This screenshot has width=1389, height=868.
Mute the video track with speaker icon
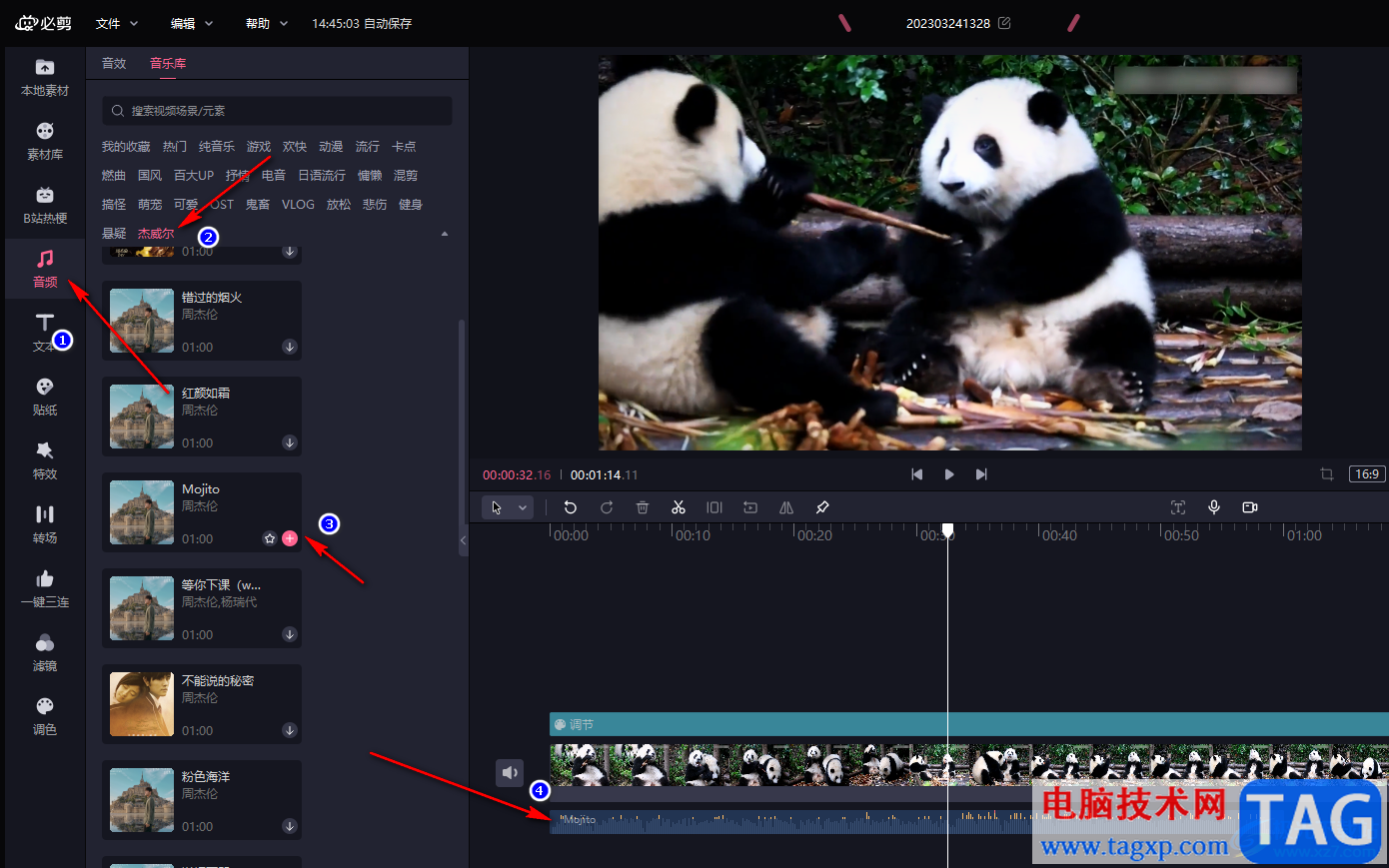[x=510, y=772]
